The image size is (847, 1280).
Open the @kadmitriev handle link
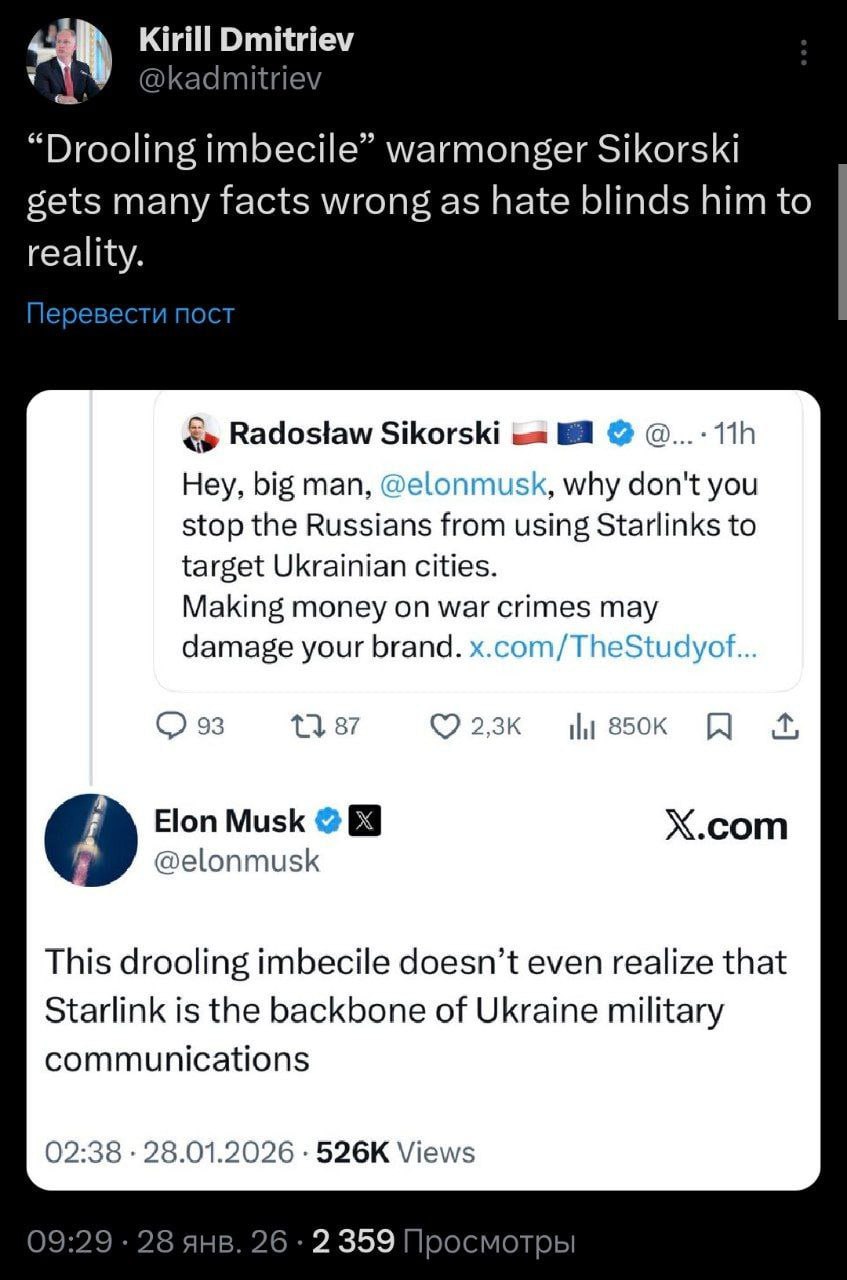tap(228, 77)
